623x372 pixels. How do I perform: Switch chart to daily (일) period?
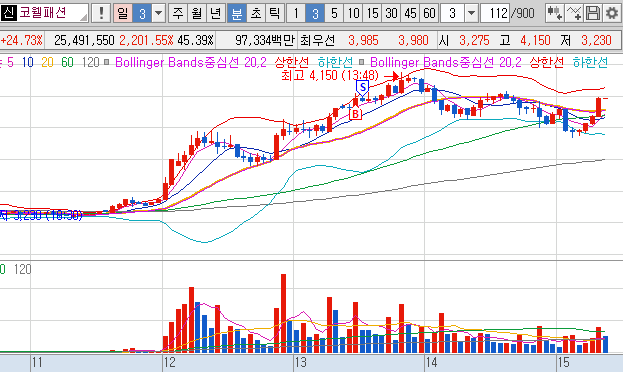coord(123,14)
